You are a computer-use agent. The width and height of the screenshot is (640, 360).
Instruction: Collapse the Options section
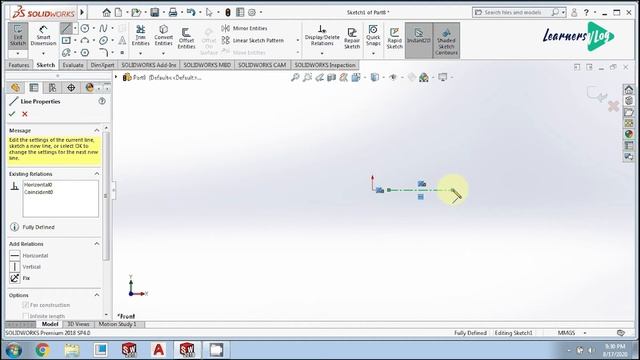pyautogui.click(x=97, y=295)
